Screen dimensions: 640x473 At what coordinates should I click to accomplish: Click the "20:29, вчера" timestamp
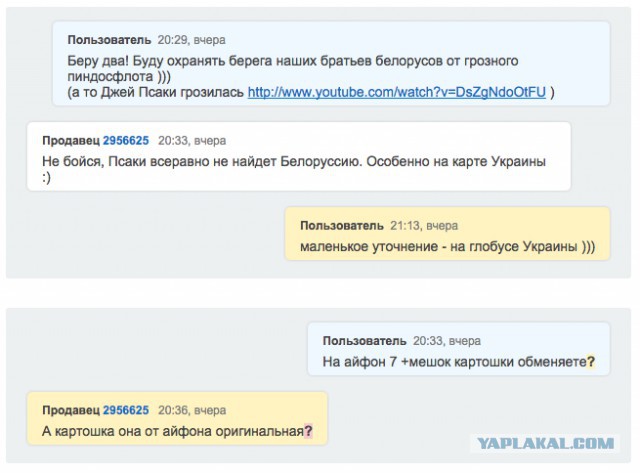click(x=192, y=40)
